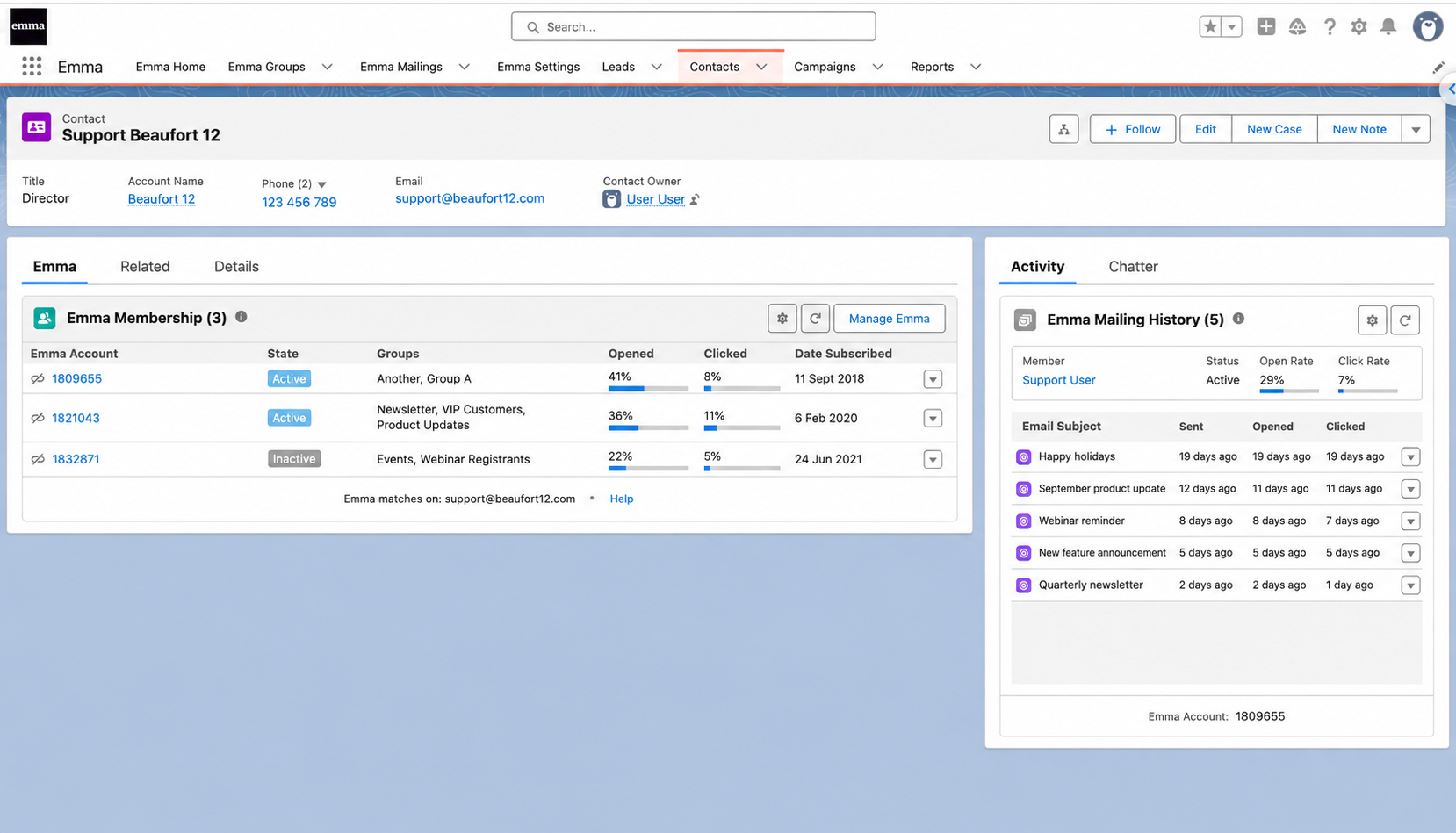Click the 29% Open Rate bar
1456x833 pixels.
click(1289, 391)
